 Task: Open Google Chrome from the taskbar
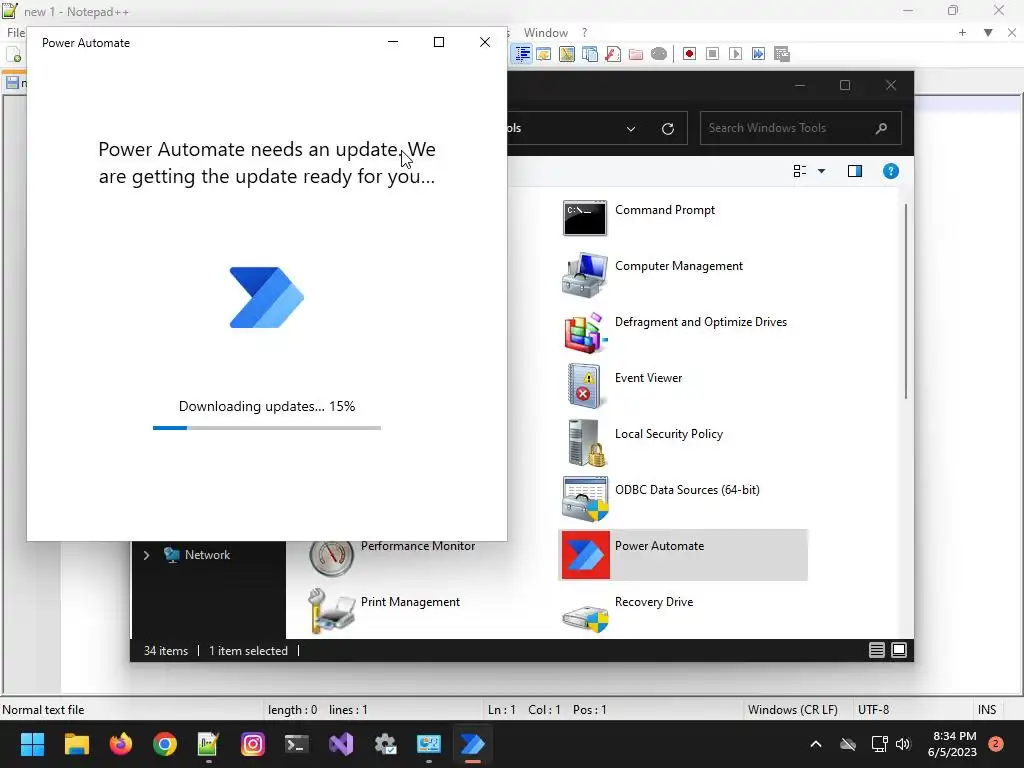click(x=165, y=744)
